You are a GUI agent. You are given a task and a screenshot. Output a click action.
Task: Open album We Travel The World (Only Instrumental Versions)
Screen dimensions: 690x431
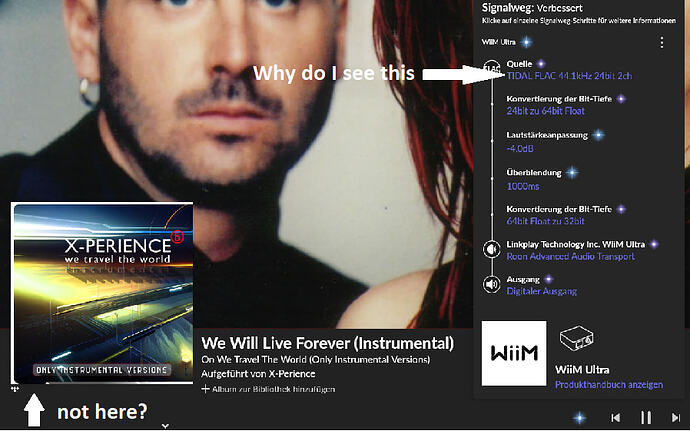[x=323, y=360]
